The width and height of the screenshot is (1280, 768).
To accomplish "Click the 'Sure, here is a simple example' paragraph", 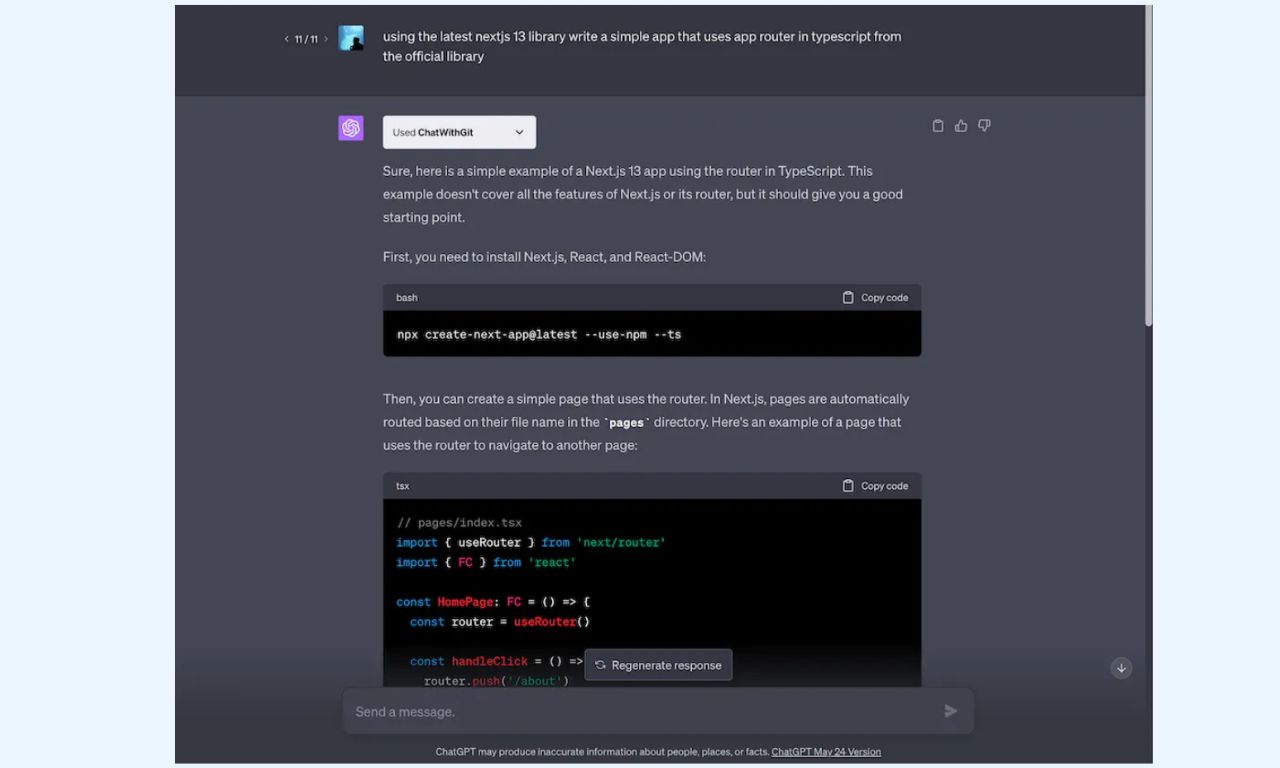I will 643,194.
